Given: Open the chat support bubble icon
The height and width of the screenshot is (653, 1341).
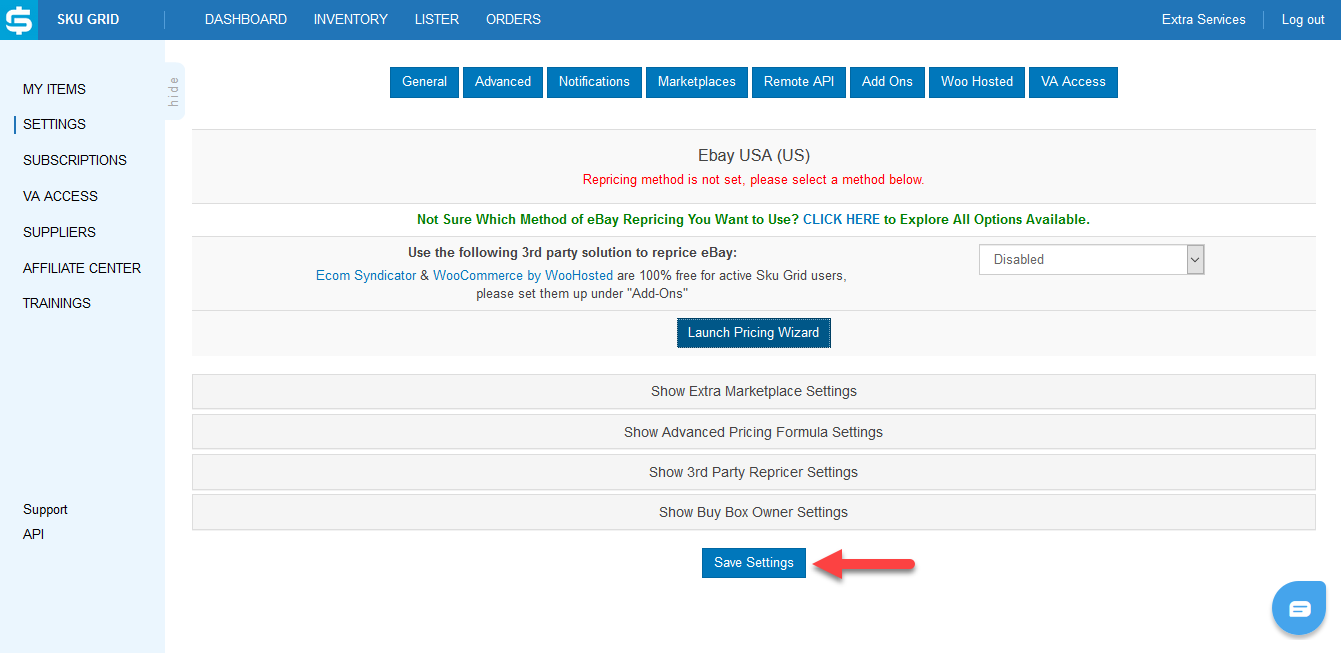Looking at the screenshot, I should (1299, 607).
